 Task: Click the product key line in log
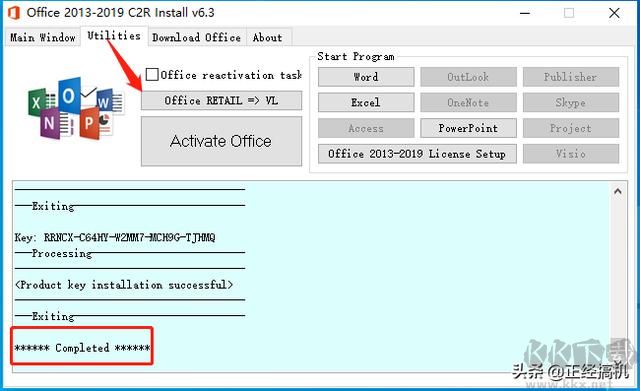[x=115, y=238]
